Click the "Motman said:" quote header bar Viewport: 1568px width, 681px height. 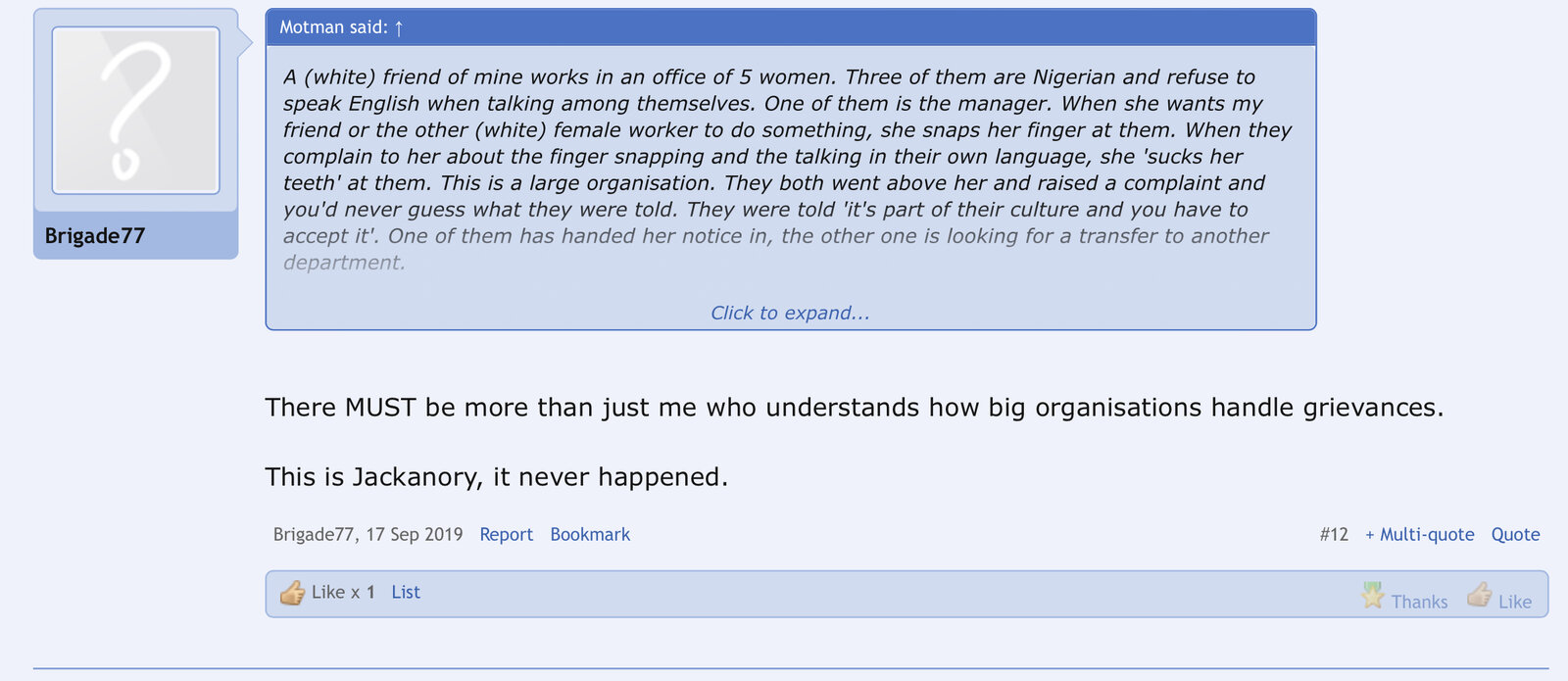click(x=790, y=27)
